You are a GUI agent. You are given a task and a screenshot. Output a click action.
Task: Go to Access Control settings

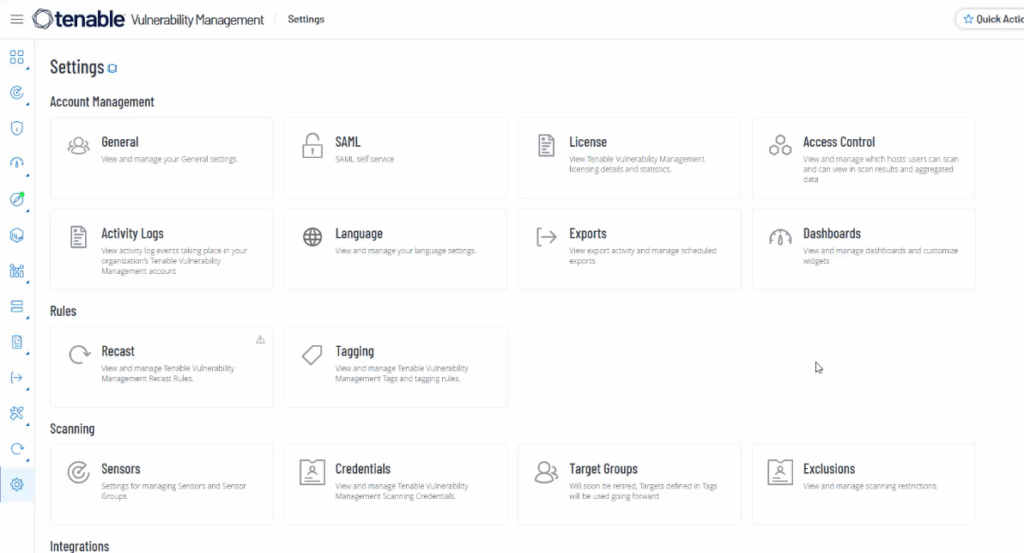click(x=863, y=157)
